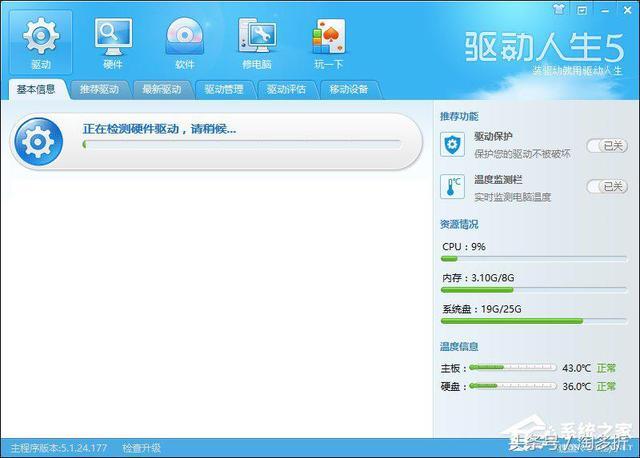This screenshot has width=640, height=458.
Task: Click the large blue gear scanning icon
Action: tap(38, 142)
